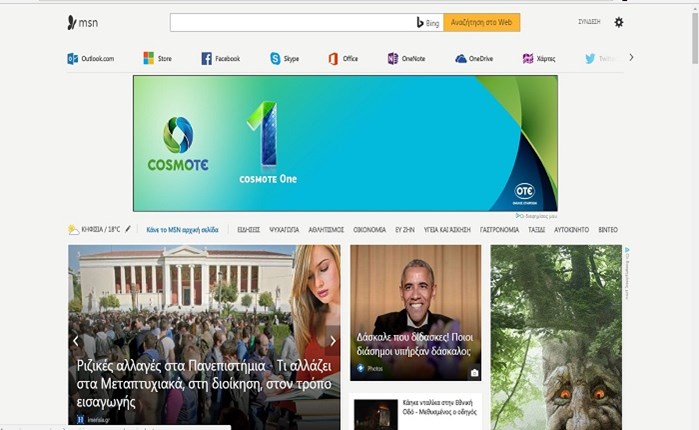Open the Store shortcut icon
Image resolution: width=699 pixels, height=430 pixels.
tap(148, 58)
